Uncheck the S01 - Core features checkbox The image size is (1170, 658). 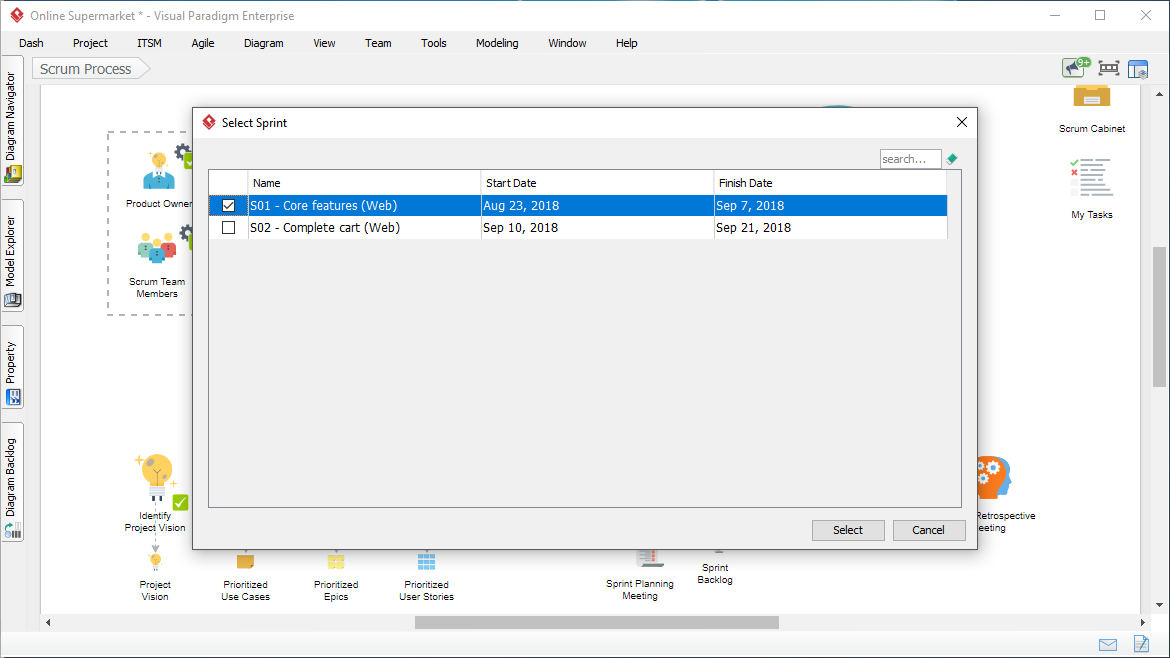[x=228, y=205]
